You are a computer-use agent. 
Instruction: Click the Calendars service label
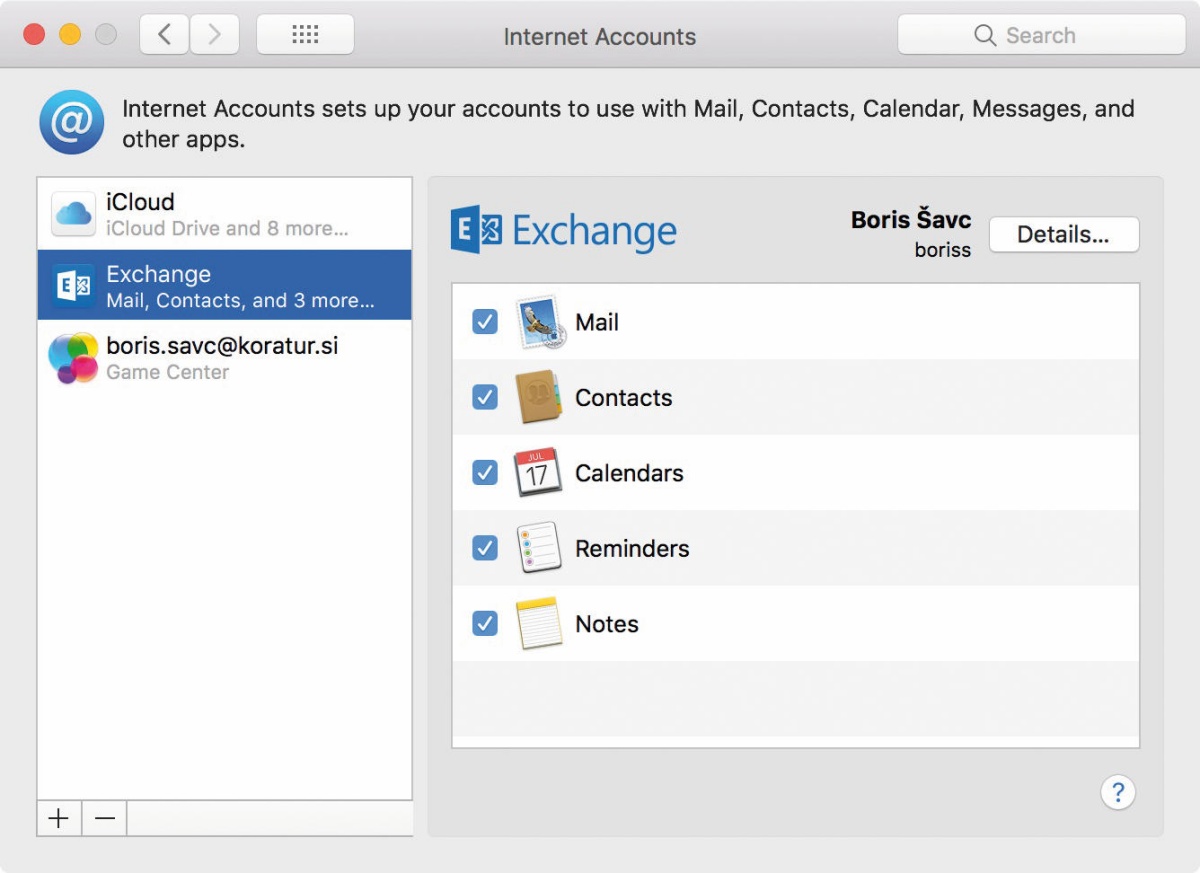(x=630, y=473)
